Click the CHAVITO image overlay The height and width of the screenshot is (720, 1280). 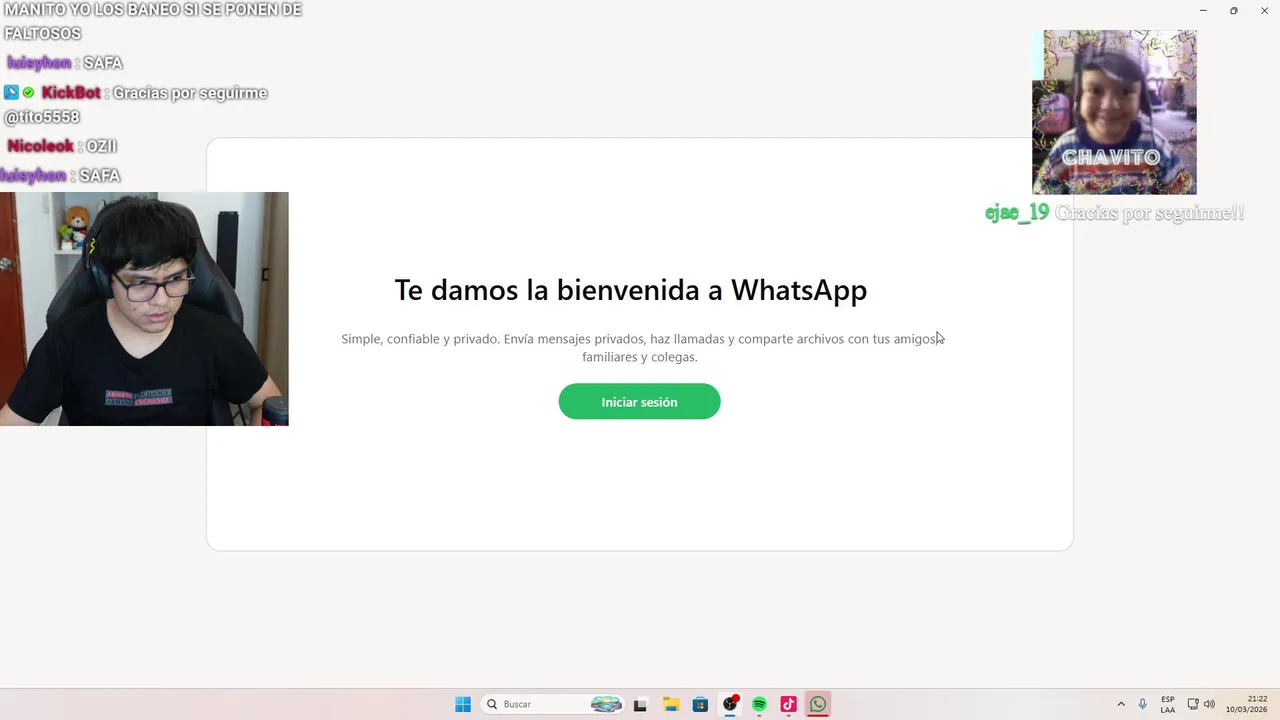pos(1114,112)
